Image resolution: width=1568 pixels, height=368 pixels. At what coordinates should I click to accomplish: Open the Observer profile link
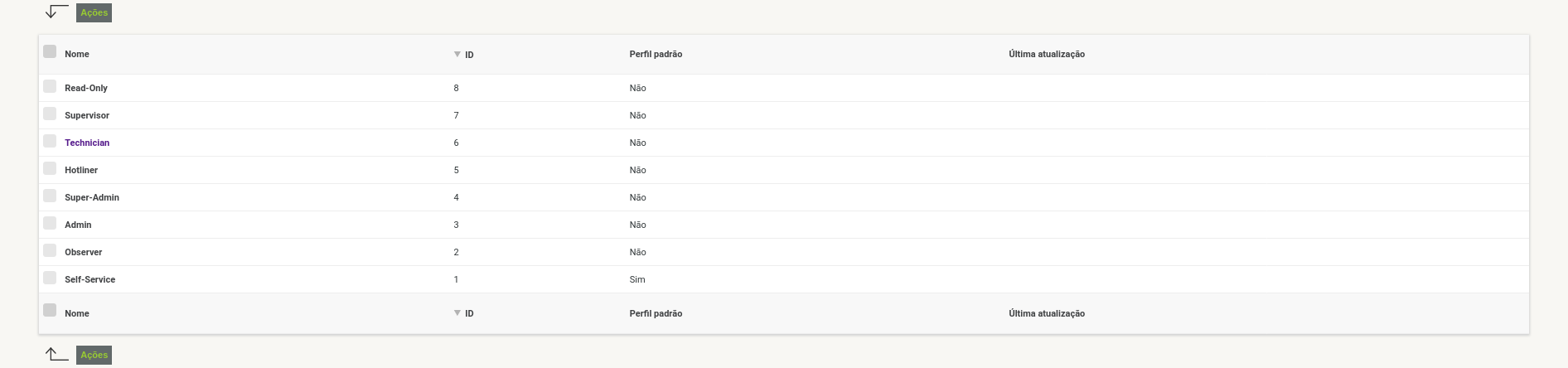84,252
